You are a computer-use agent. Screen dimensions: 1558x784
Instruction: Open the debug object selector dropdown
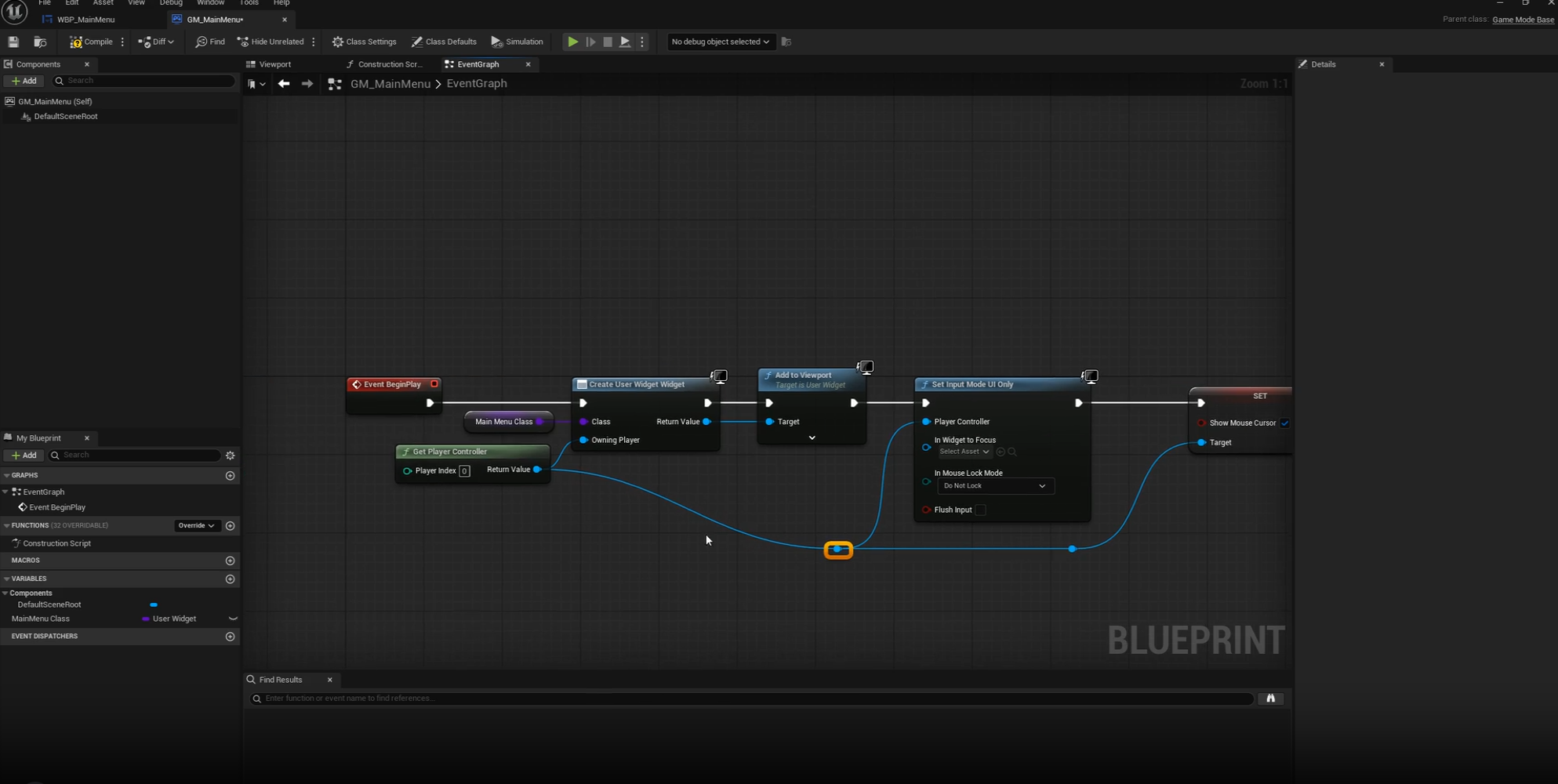[x=720, y=42]
